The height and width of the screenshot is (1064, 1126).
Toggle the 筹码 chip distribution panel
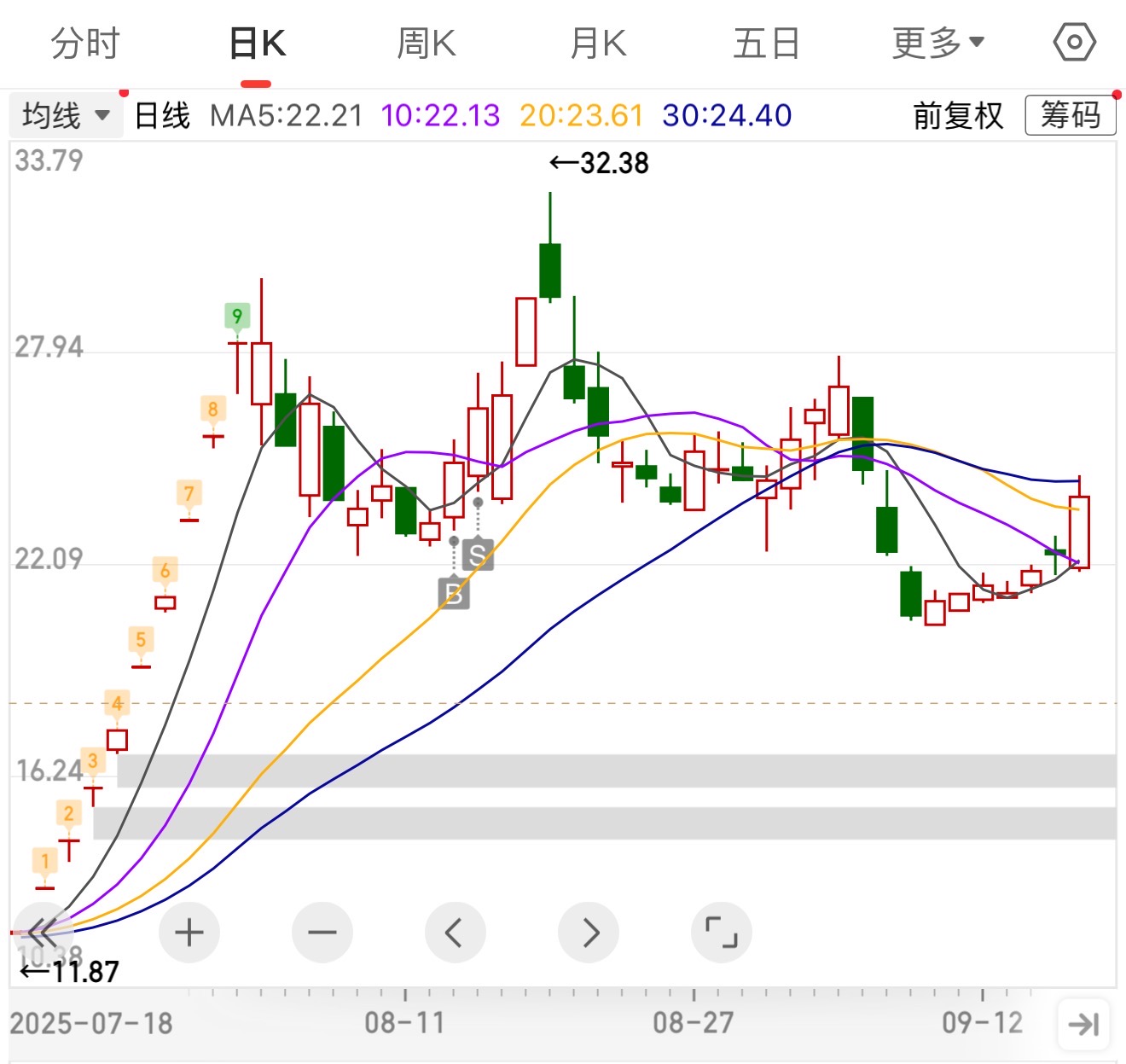tap(1070, 115)
